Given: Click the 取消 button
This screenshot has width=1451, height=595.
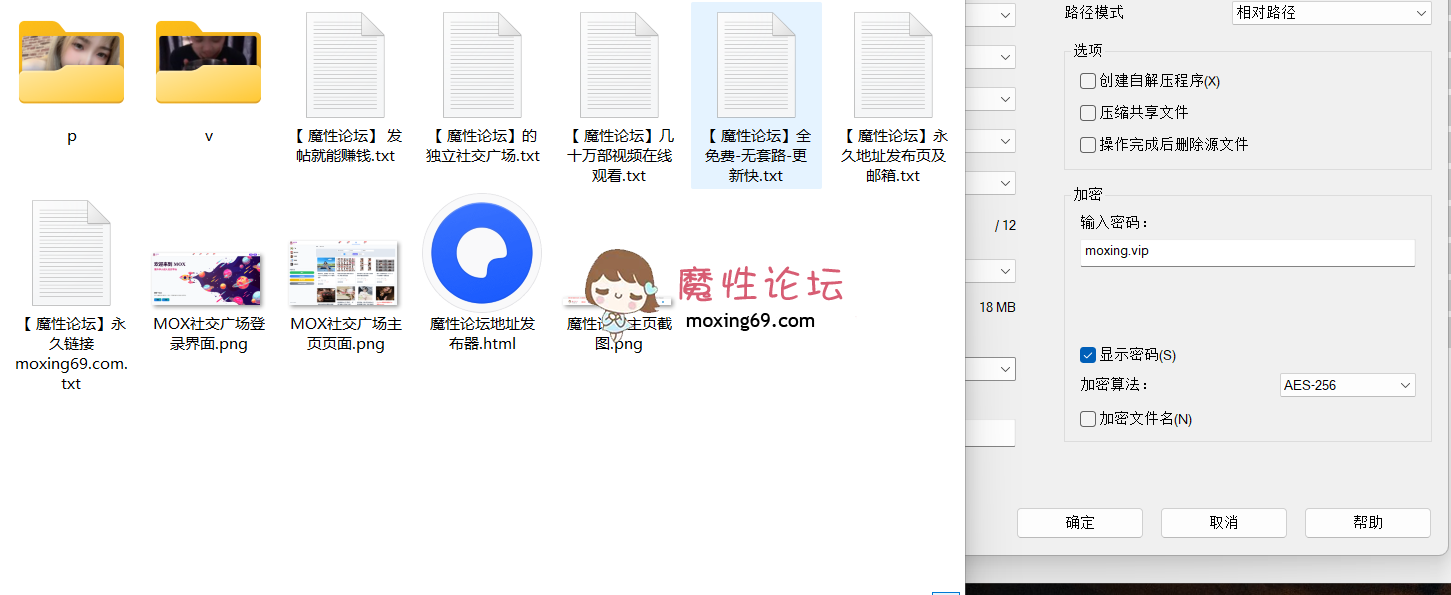Looking at the screenshot, I should point(1223,523).
